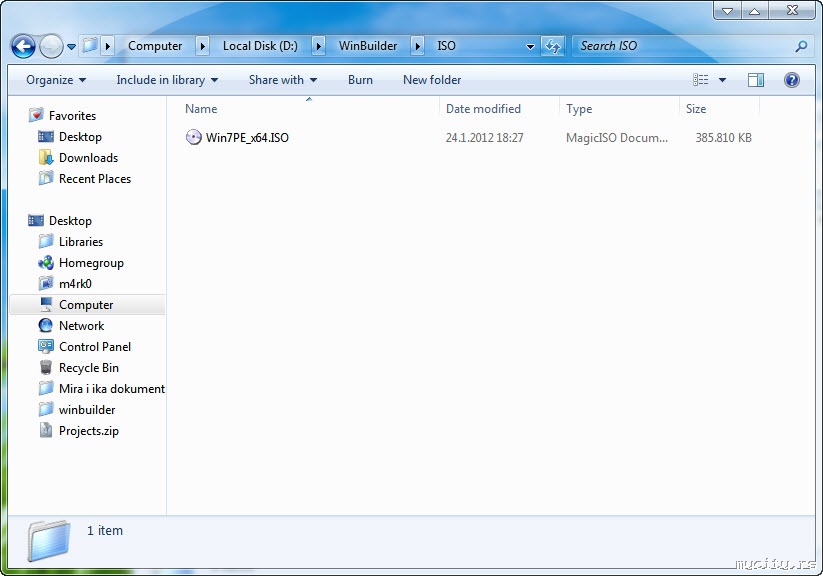Screen dimensions: 823x576
Task: Open Recent Places
Action: (x=94, y=179)
